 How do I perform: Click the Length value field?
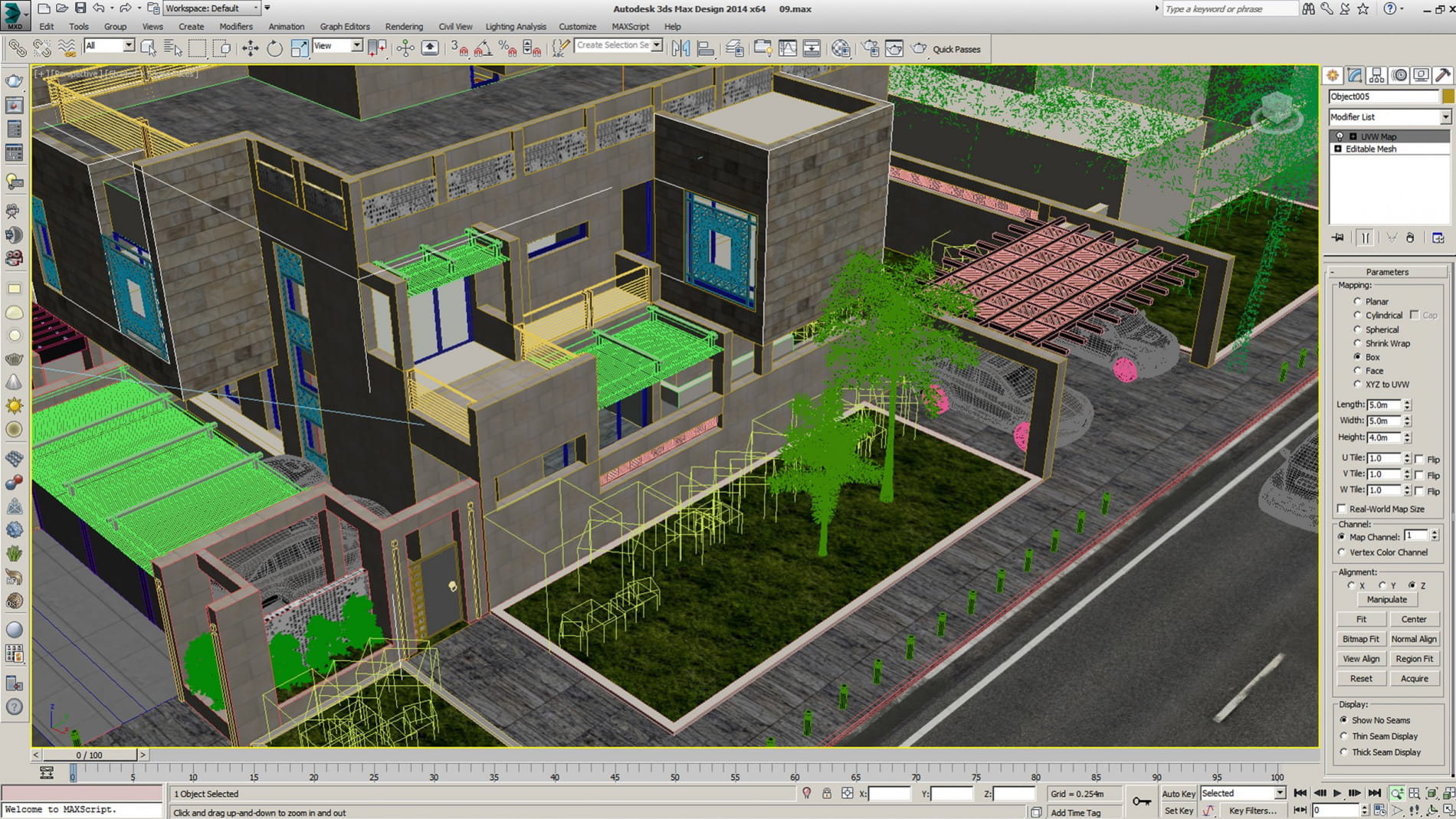coord(1384,405)
